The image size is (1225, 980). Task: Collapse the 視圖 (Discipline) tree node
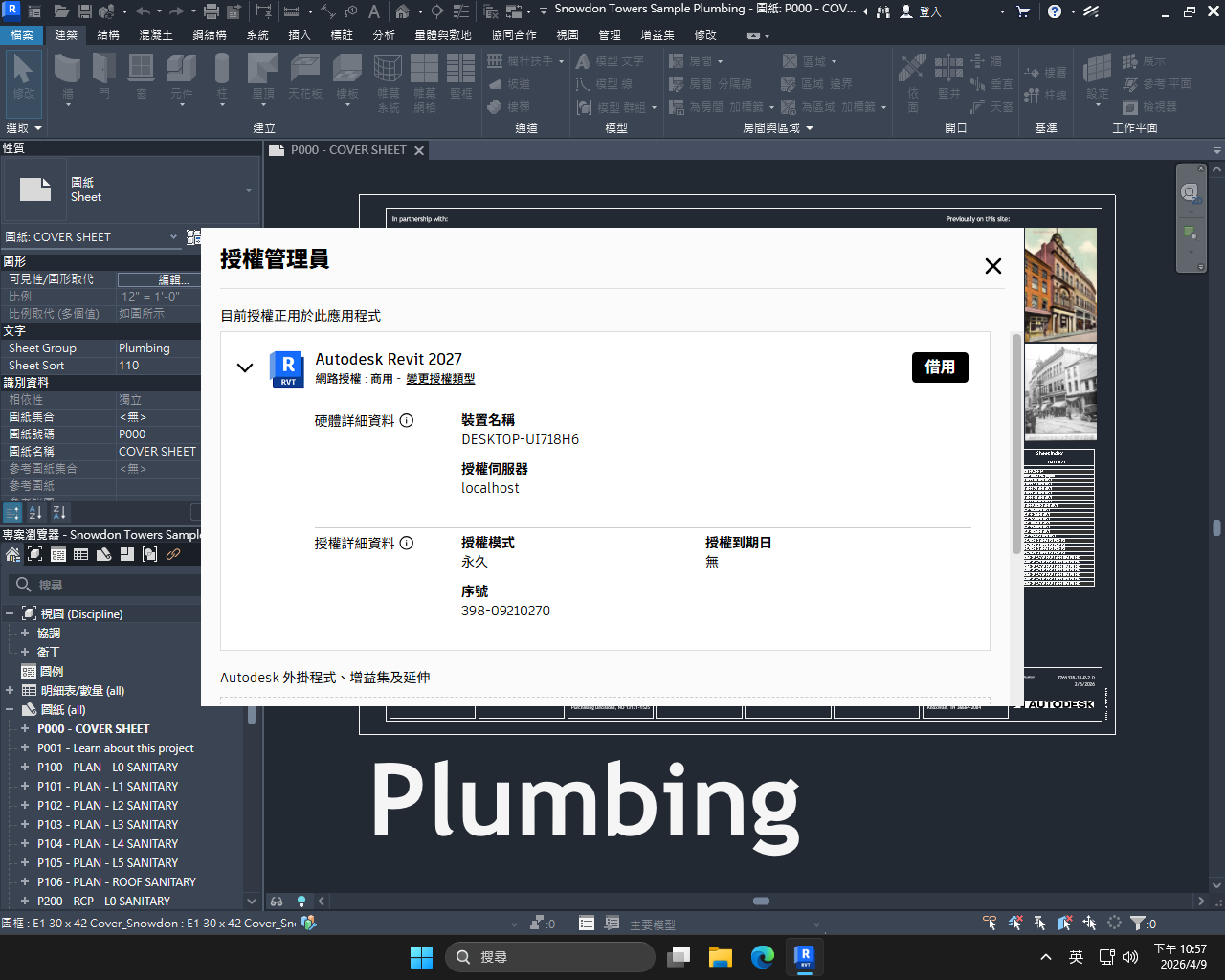point(10,614)
